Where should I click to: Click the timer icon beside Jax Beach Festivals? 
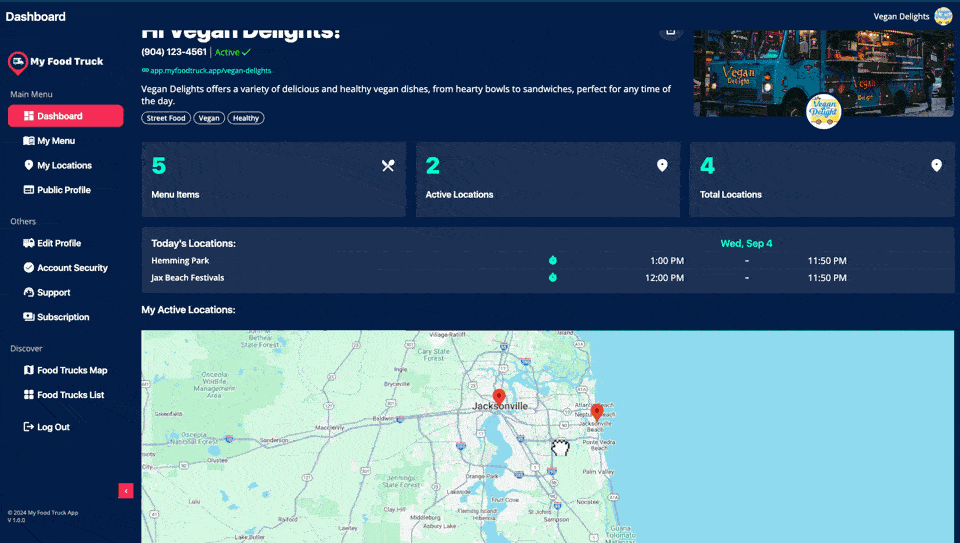pos(553,278)
